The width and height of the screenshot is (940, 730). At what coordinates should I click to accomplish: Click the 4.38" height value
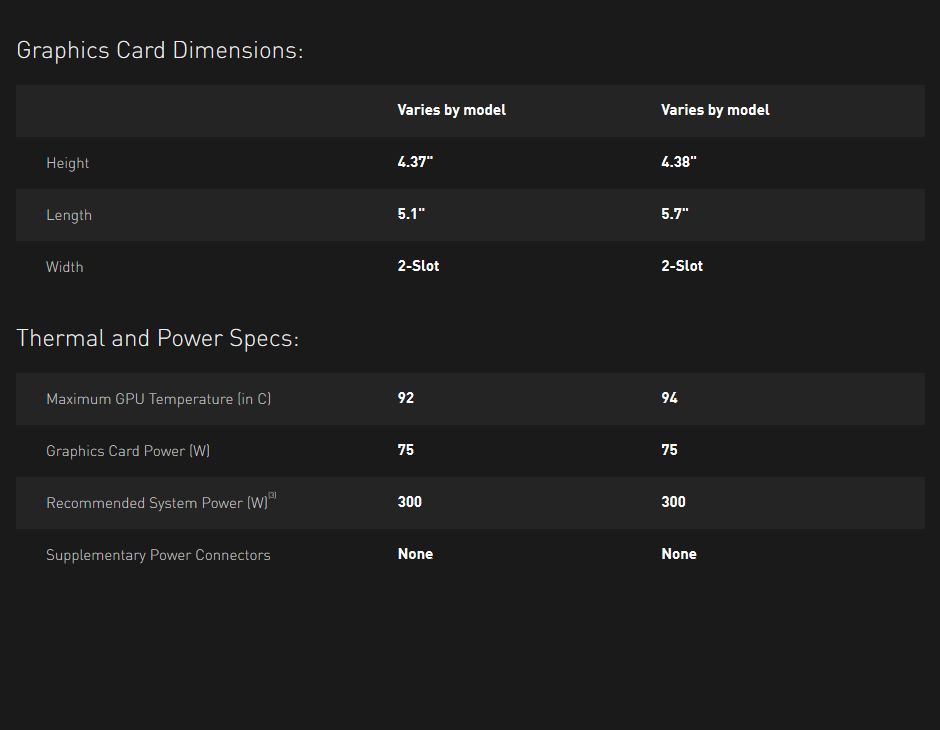coord(679,162)
